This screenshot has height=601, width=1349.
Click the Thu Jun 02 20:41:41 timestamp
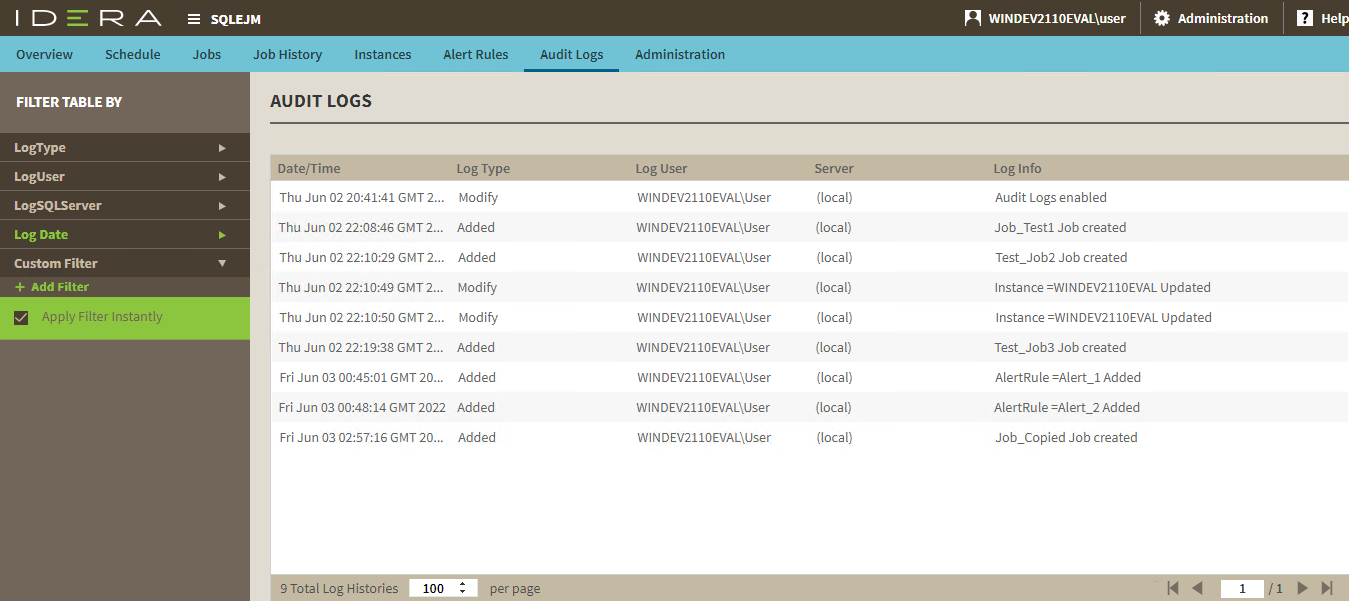362,197
